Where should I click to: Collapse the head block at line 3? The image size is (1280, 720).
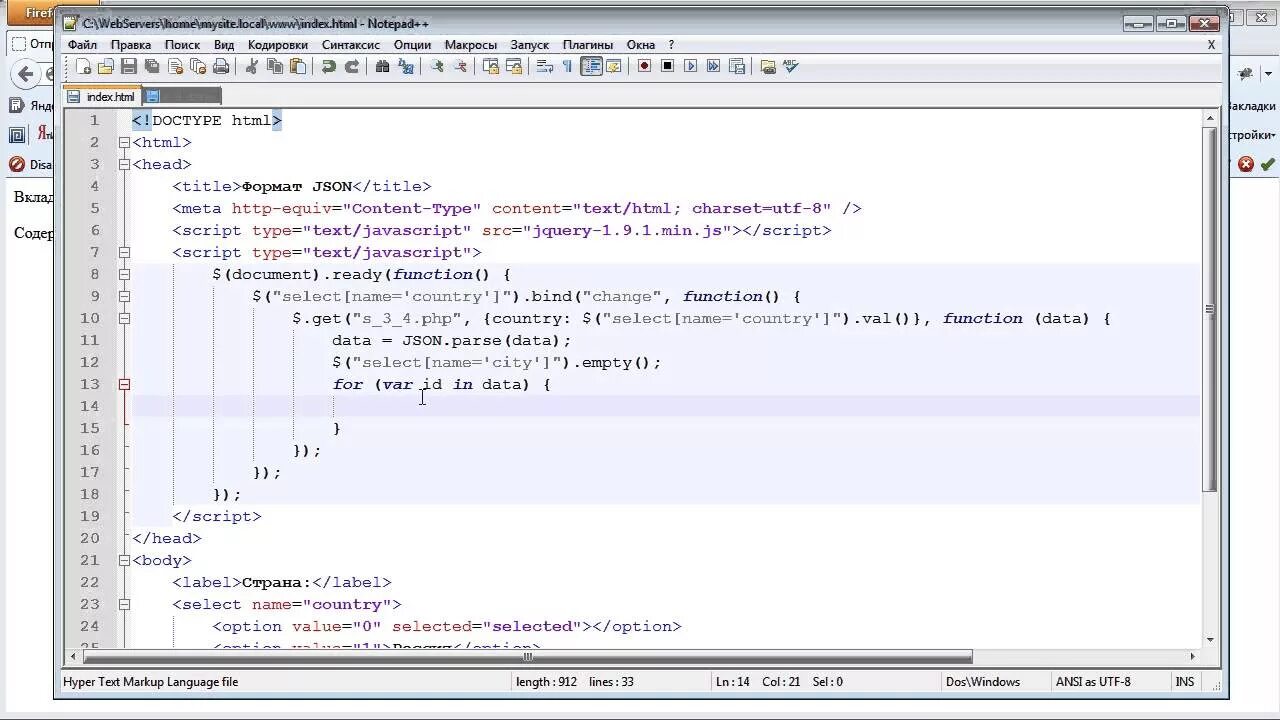point(124,164)
